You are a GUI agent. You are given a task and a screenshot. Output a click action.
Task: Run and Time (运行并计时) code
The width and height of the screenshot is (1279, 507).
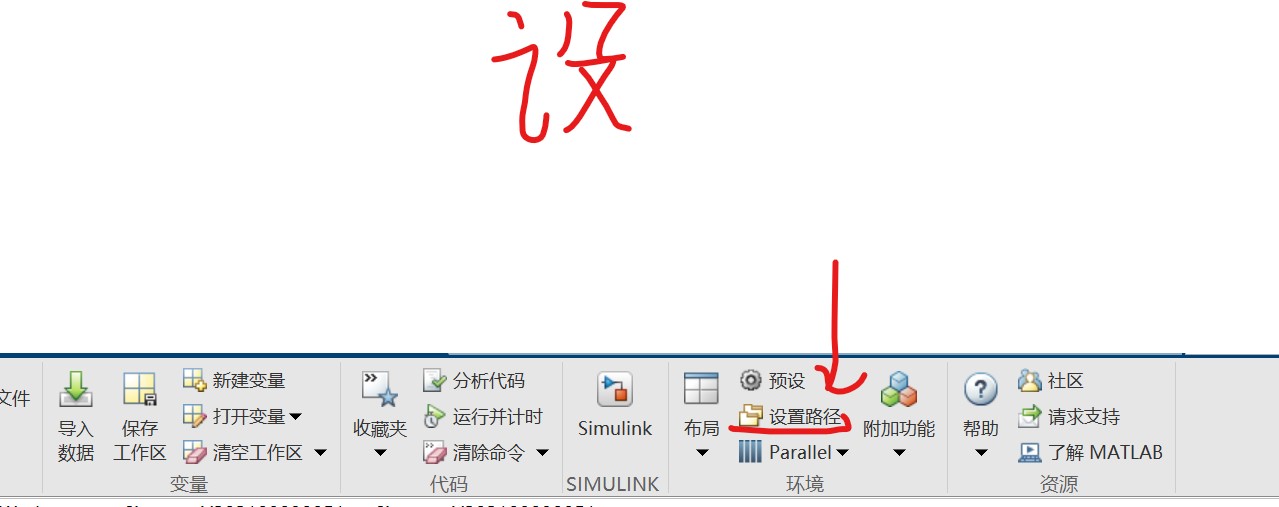point(483,416)
